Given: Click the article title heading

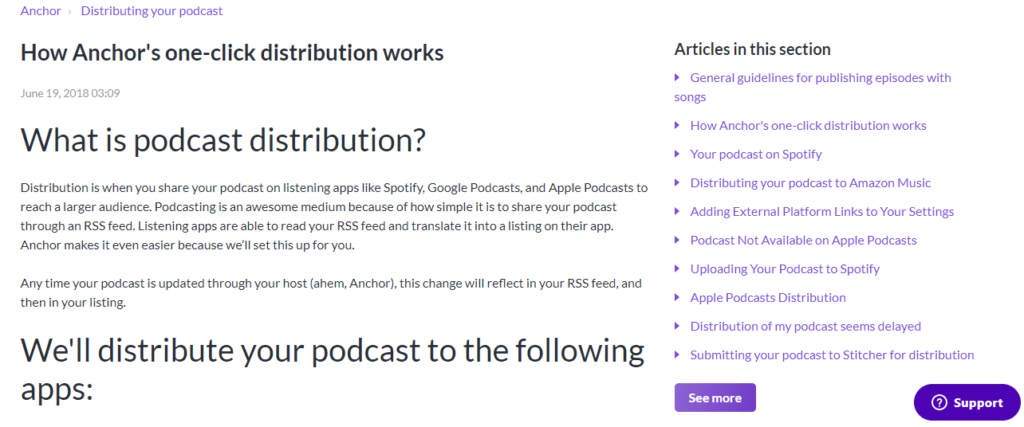Looking at the screenshot, I should (232, 52).
